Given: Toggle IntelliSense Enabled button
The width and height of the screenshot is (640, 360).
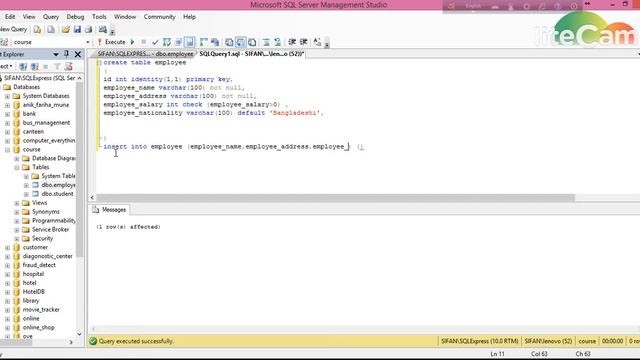Looking at the screenshot, I should coord(189,42).
